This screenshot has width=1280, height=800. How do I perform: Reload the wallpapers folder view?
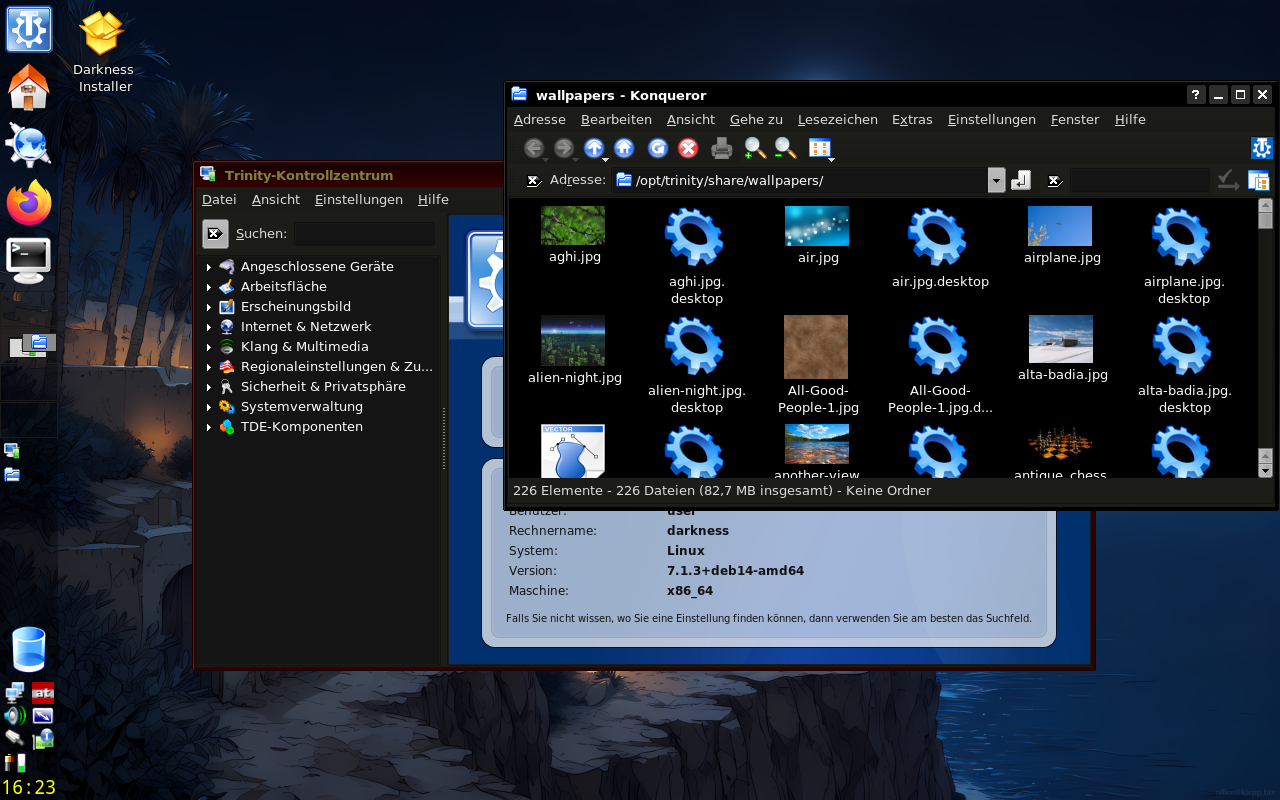pyautogui.click(x=658, y=149)
